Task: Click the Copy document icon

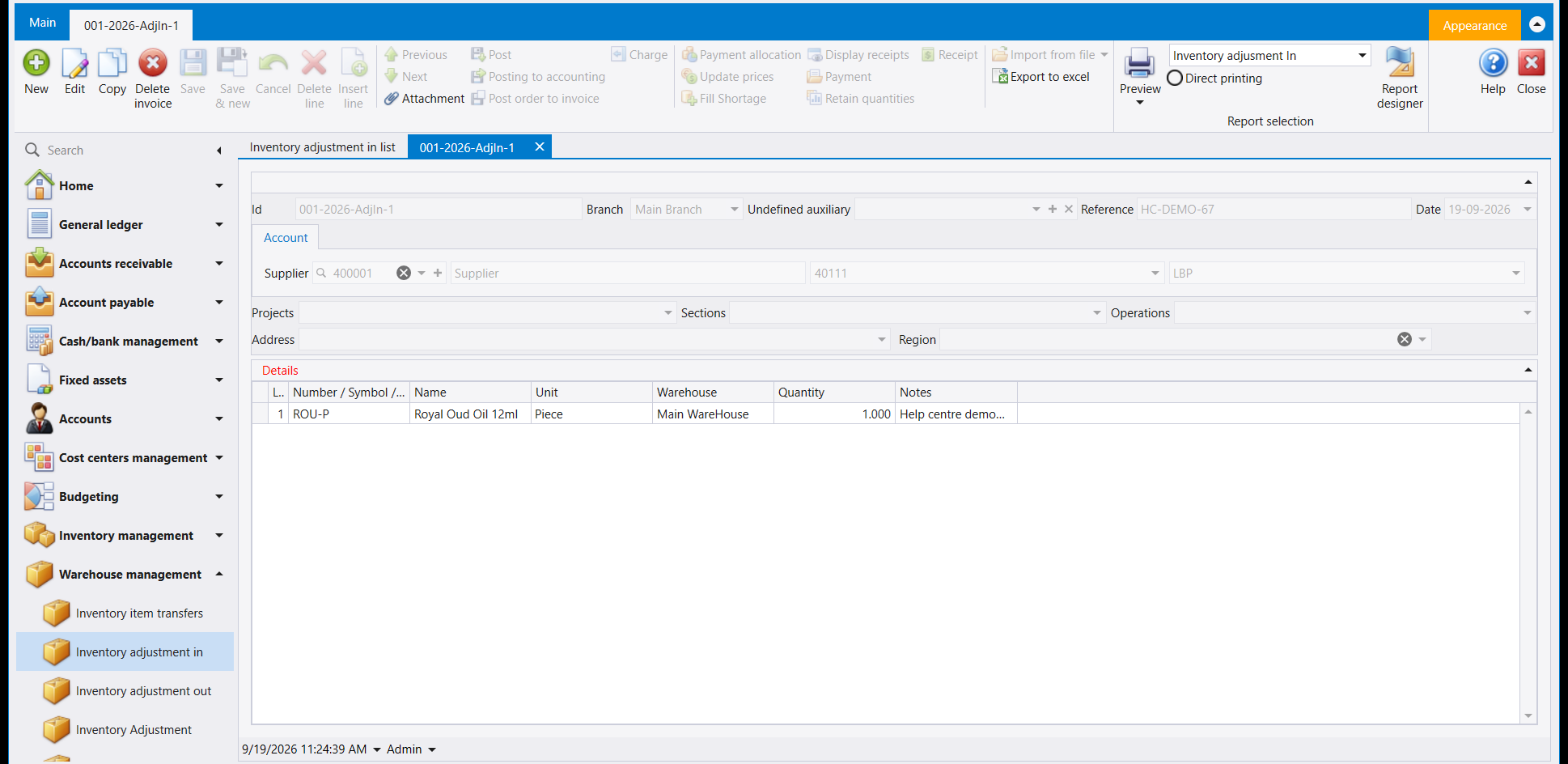Action: [112, 63]
